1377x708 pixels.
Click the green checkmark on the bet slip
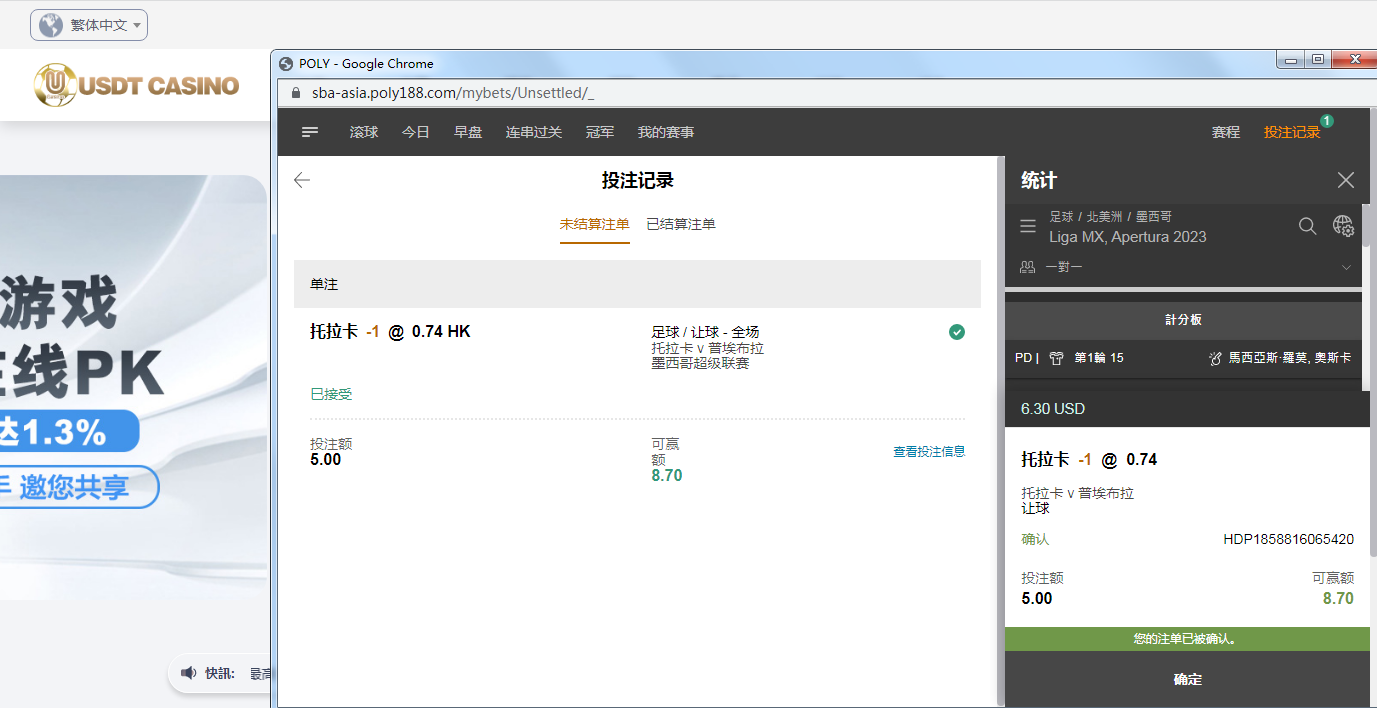[x=957, y=332]
